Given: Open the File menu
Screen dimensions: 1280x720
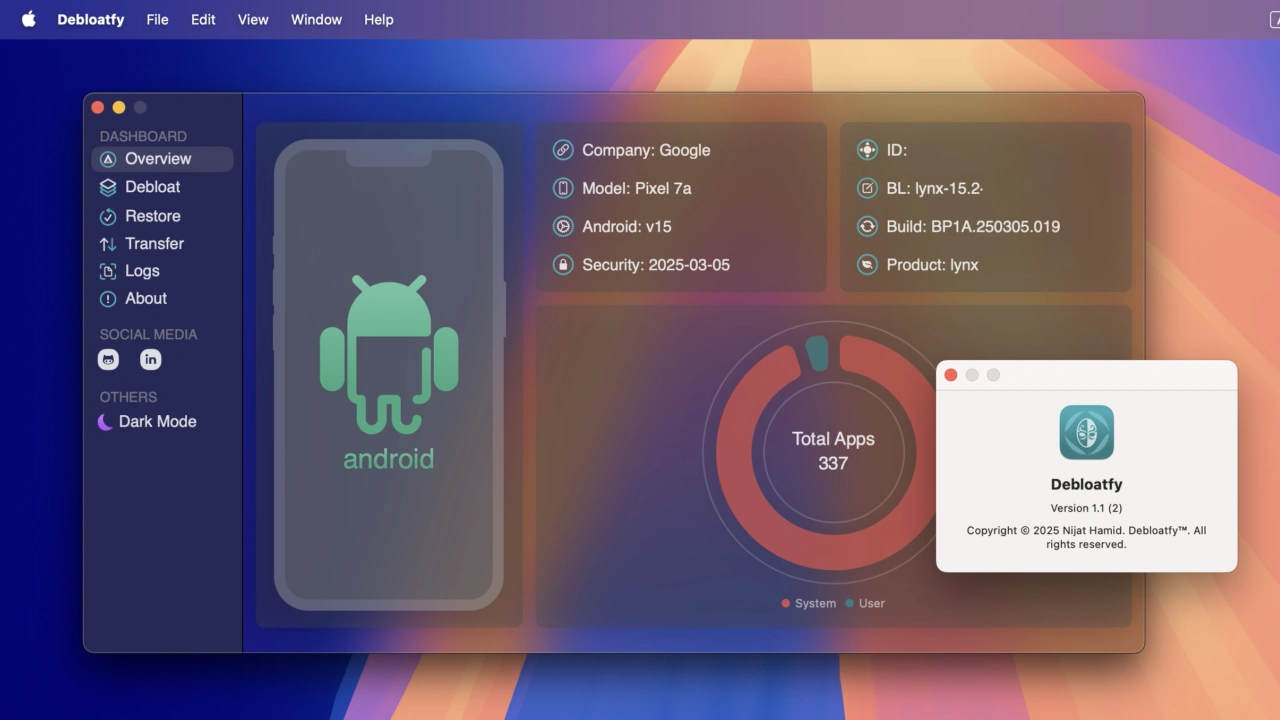Looking at the screenshot, I should point(157,19).
